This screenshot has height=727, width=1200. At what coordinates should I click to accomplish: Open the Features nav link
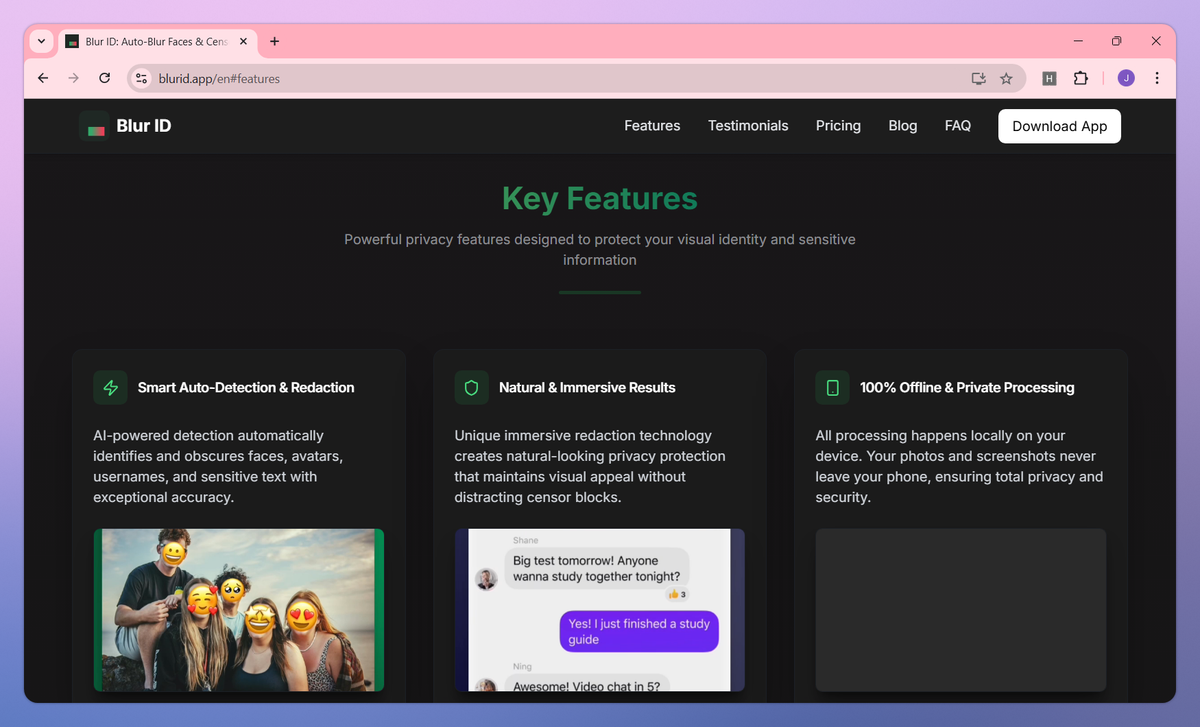(x=652, y=126)
